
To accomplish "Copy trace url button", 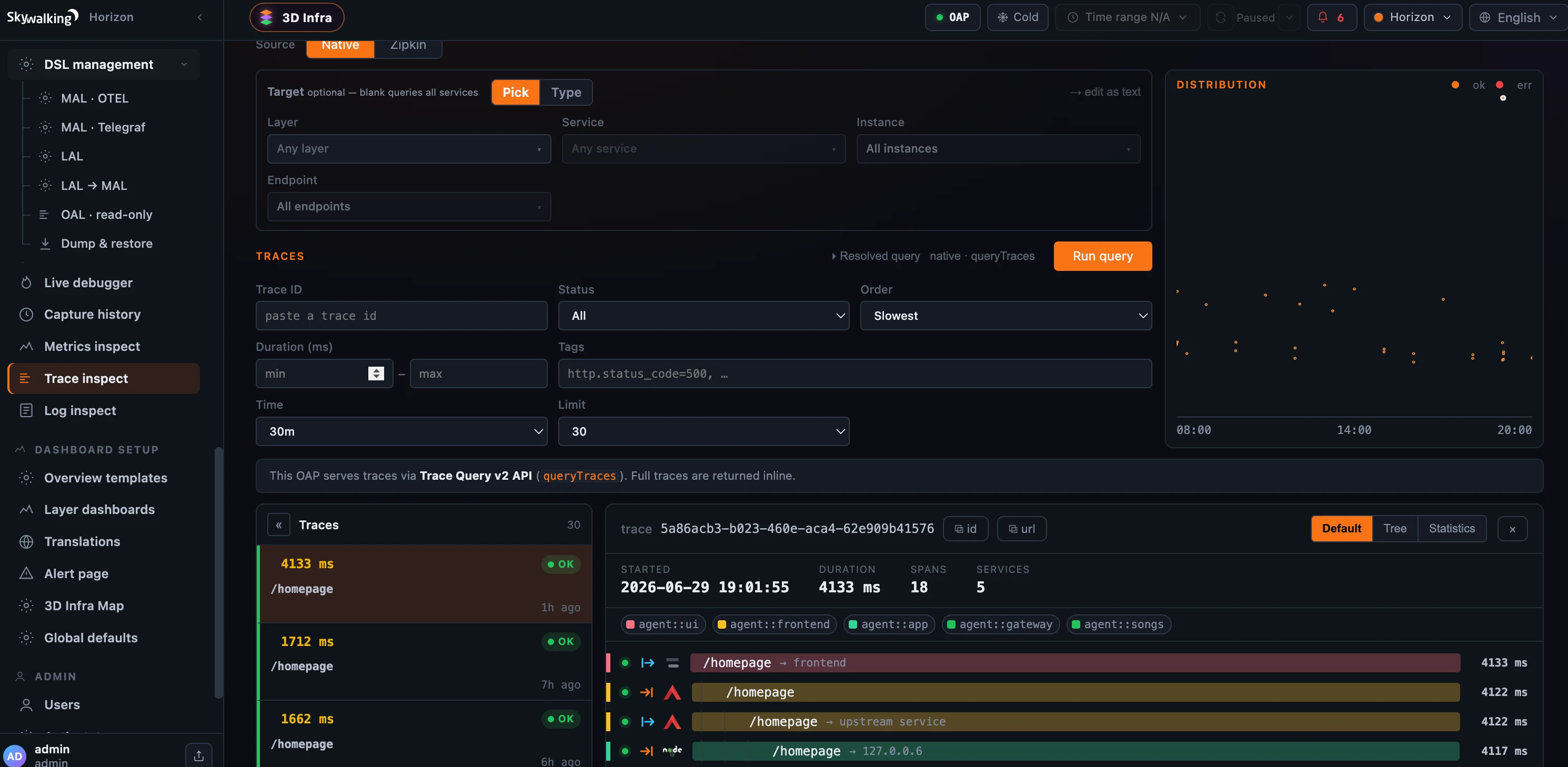I will coord(1021,529).
